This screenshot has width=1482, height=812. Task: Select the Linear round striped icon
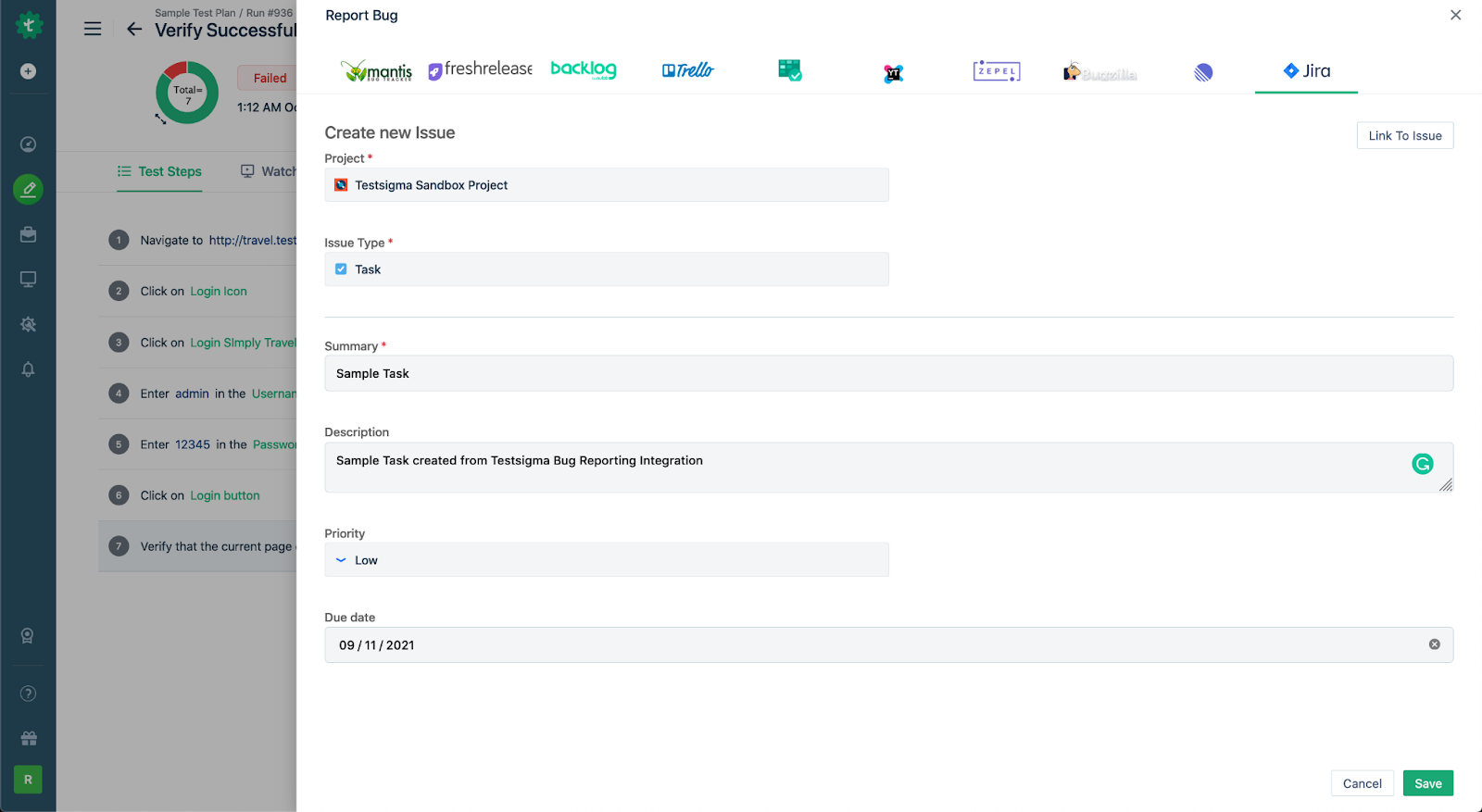(1203, 72)
